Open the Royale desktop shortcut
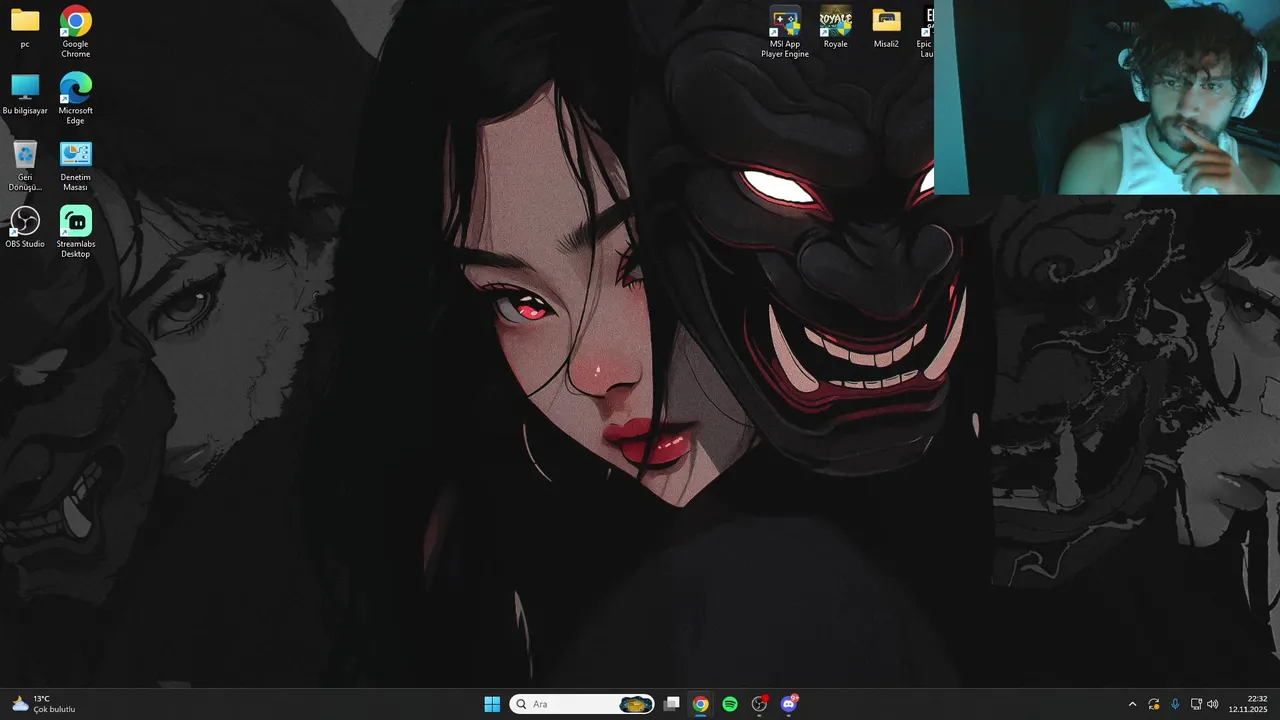 point(835,28)
